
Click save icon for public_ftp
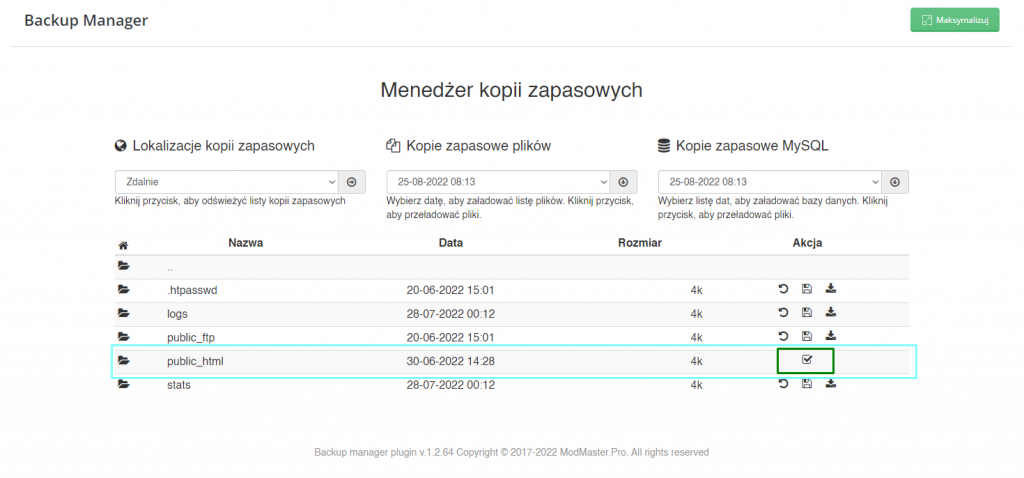click(x=807, y=336)
